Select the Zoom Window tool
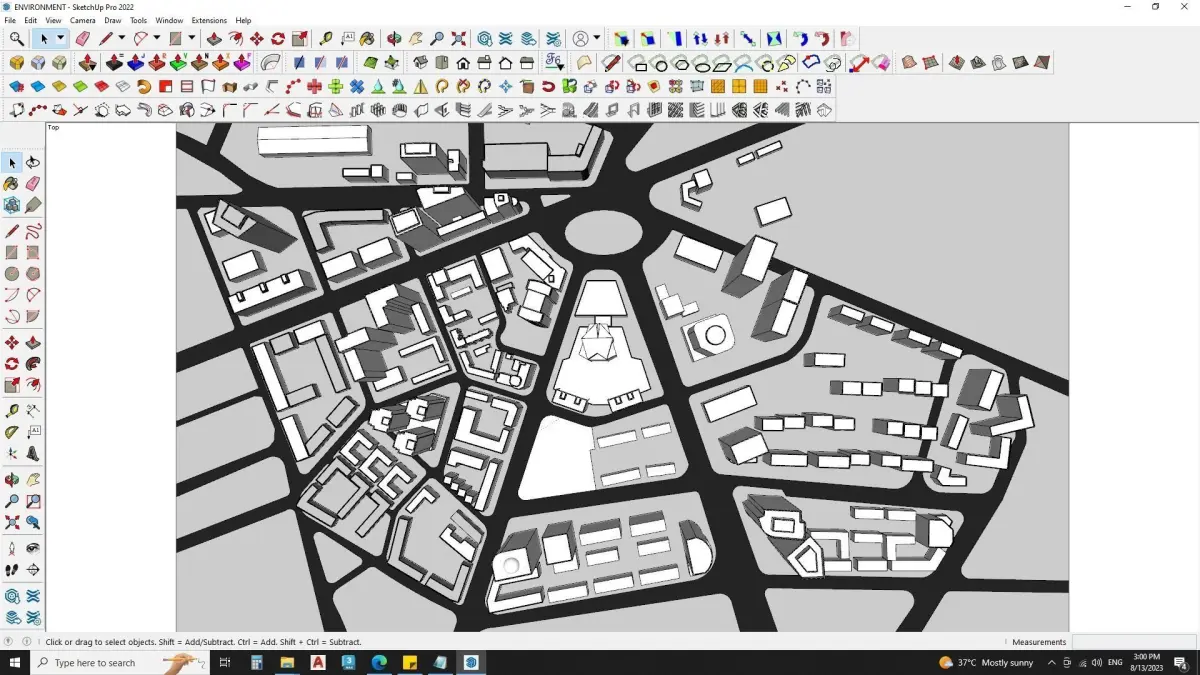Screen dimensions: 1200x675 point(33,501)
